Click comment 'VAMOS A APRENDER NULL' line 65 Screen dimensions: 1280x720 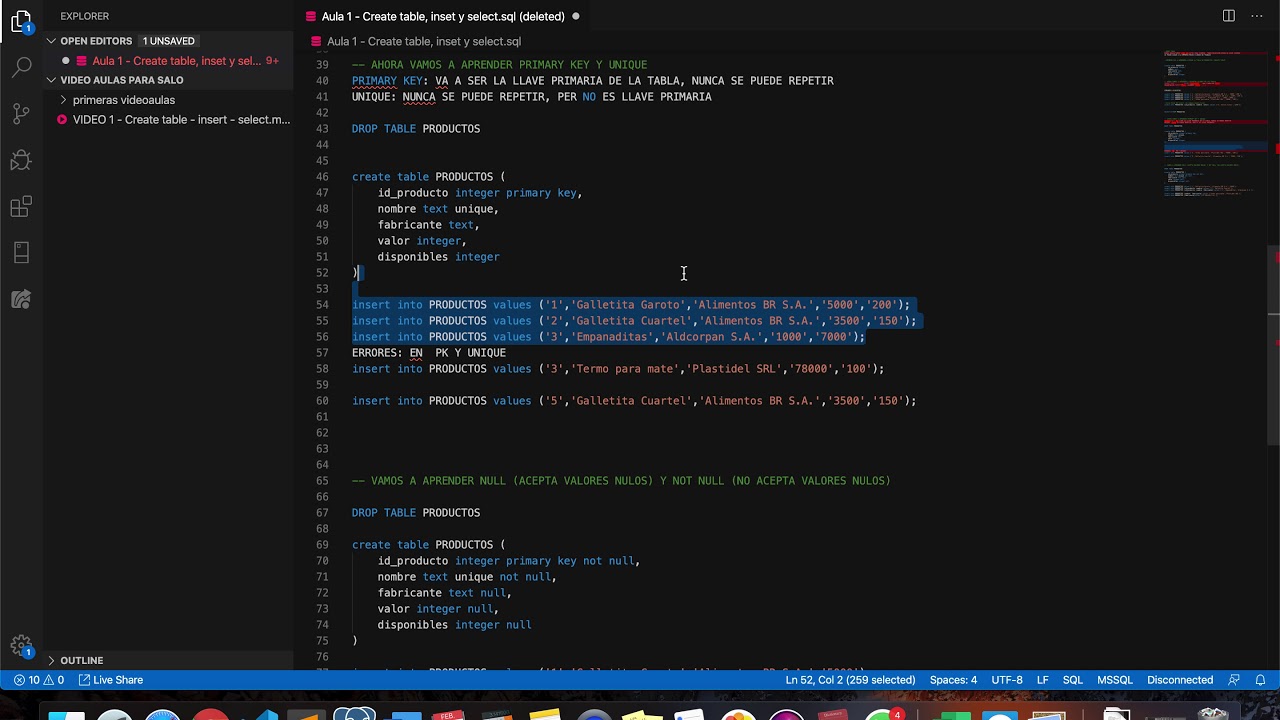(x=621, y=481)
